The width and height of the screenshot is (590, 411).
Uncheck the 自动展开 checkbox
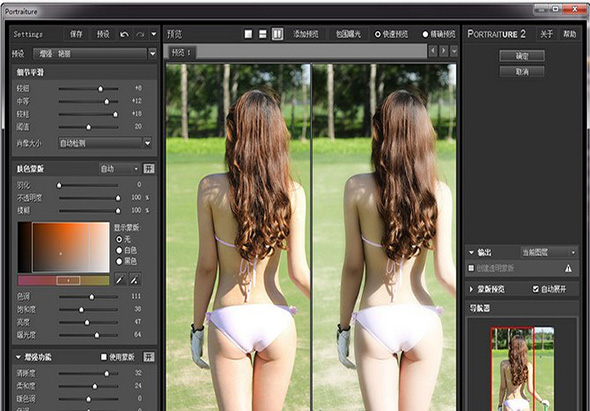tap(536, 289)
